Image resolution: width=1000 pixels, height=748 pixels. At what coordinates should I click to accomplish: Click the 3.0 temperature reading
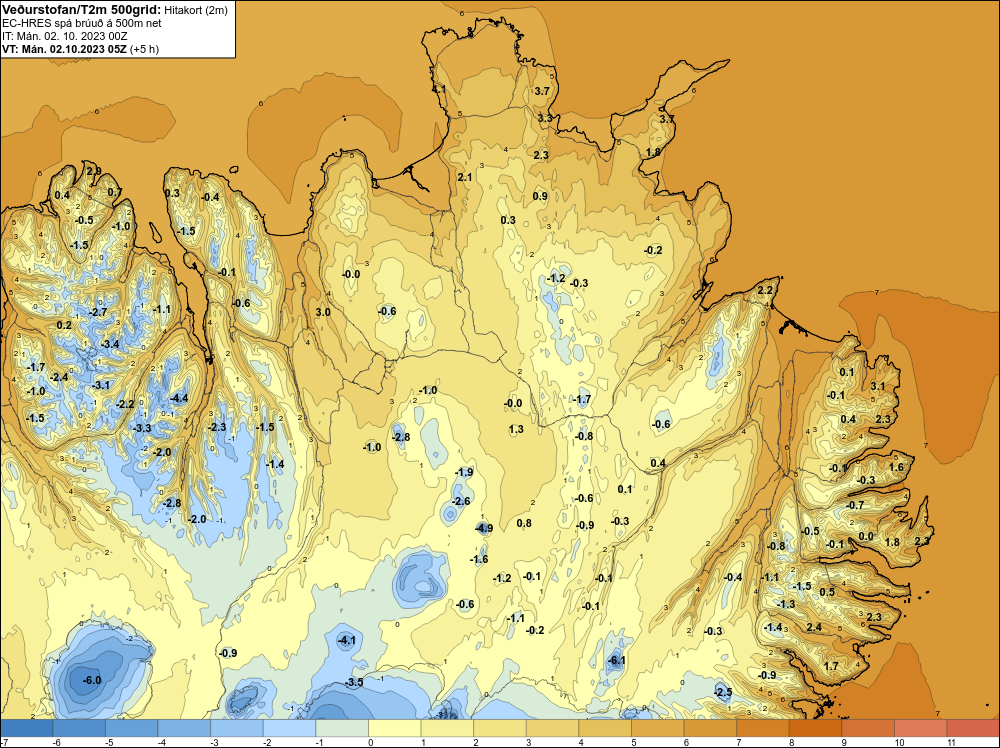(323, 312)
